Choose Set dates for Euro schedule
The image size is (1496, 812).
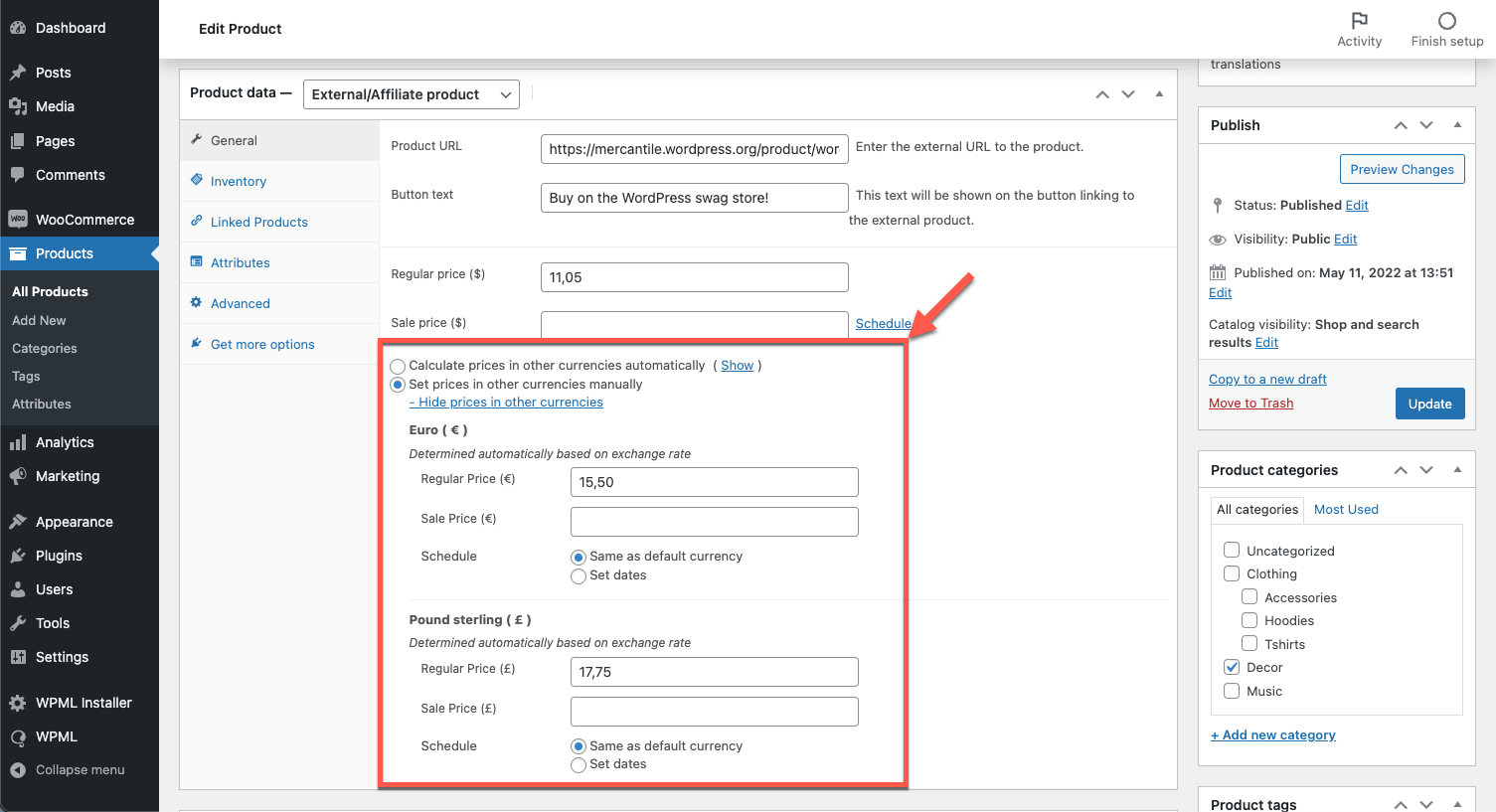tap(579, 576)
